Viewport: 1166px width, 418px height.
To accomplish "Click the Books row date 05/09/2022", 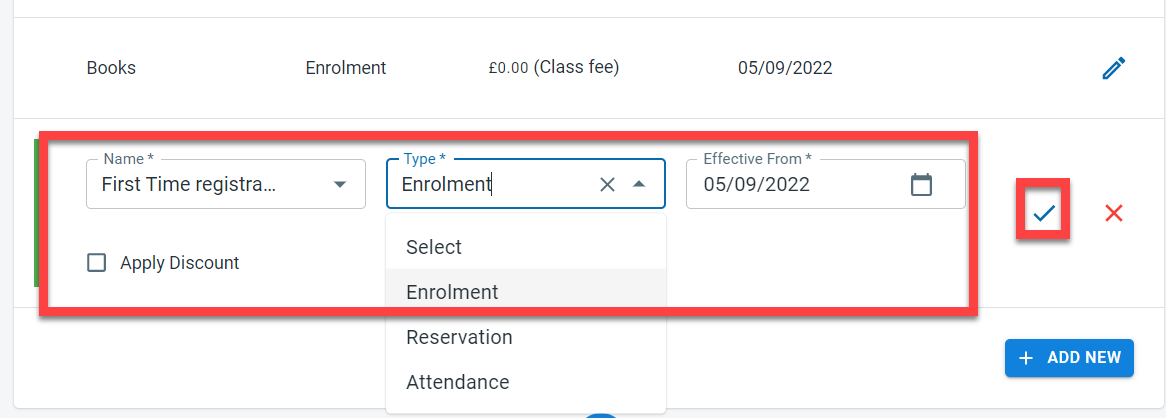I will point(785,68).
